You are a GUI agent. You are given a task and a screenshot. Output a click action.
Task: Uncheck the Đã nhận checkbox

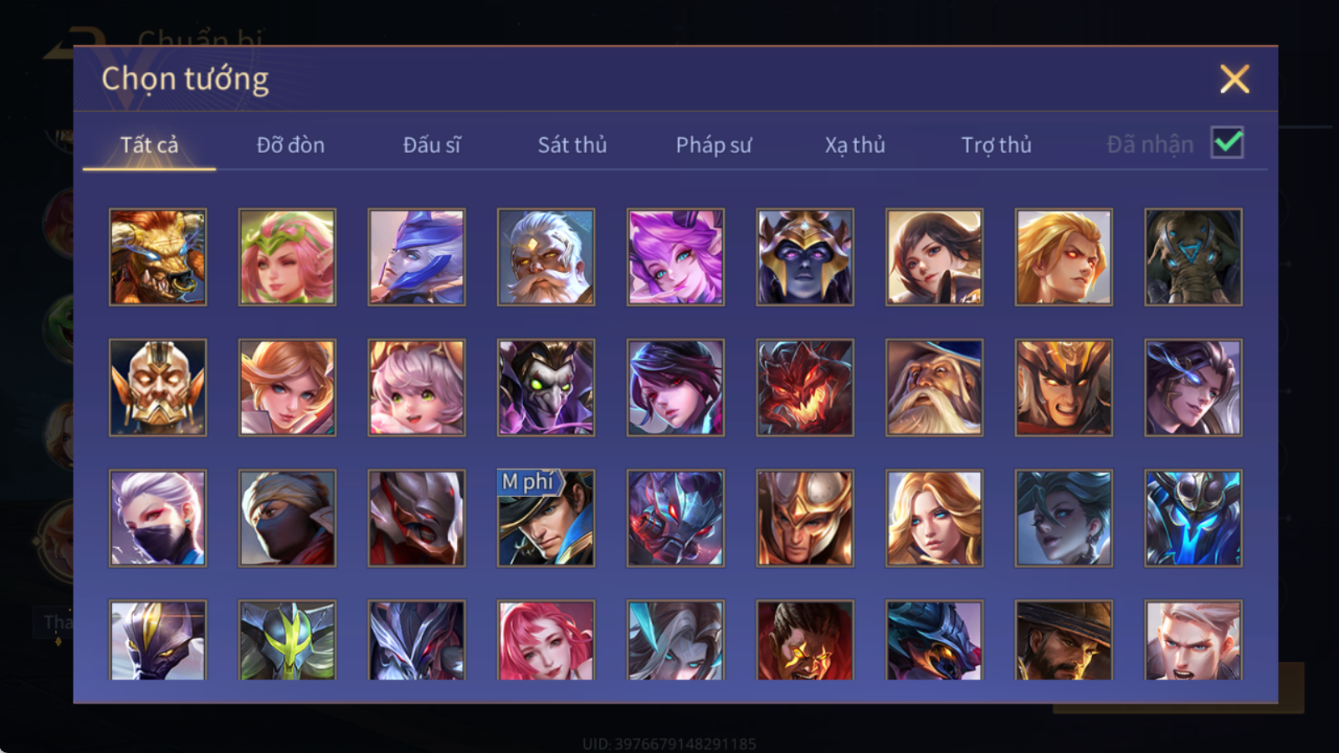(x=1227, y=143)
